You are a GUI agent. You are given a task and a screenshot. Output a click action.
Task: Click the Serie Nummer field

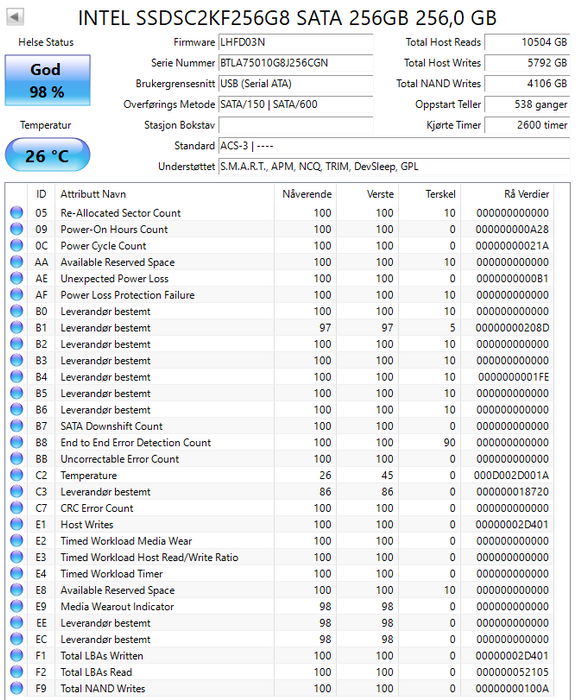pyautogui.click(x=296, y=63)
